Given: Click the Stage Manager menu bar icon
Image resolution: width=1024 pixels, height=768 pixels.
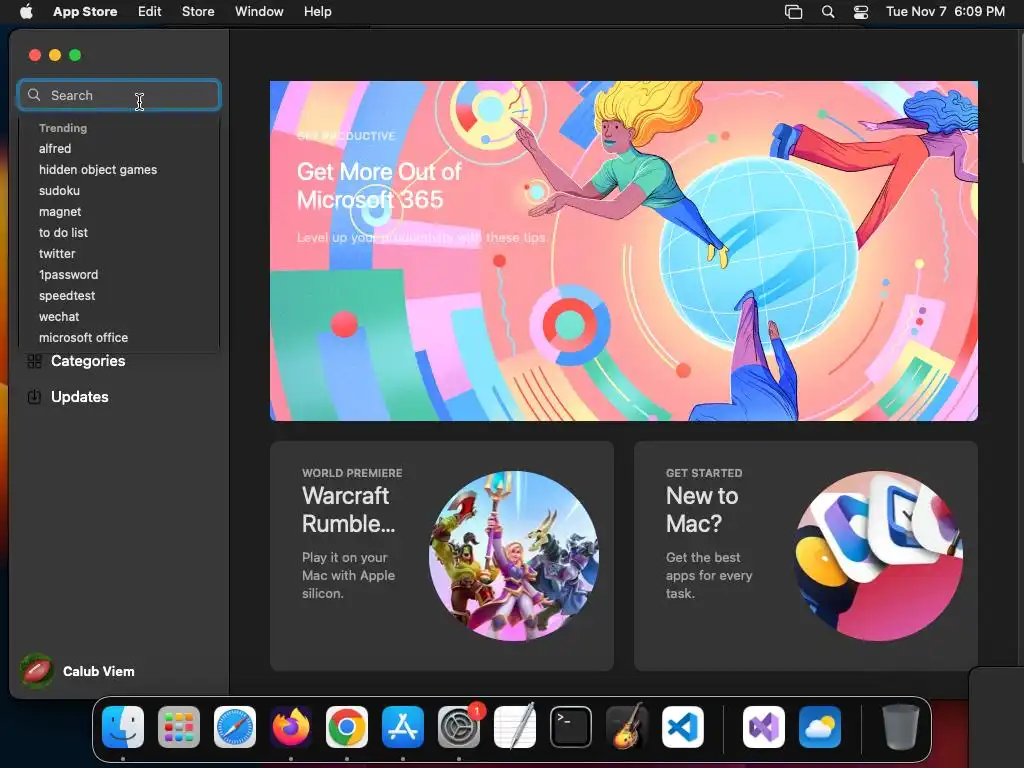Looking at the screenshot, I should [793, 12].
